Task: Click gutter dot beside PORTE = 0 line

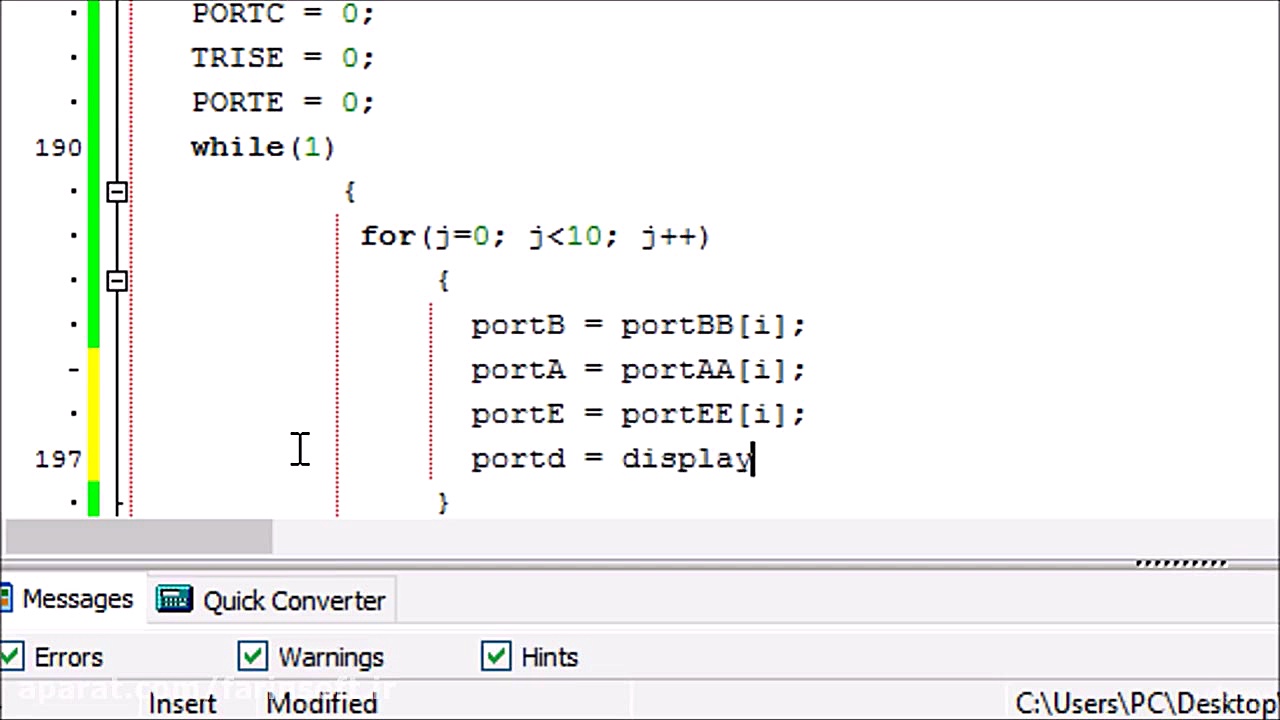Action: 74,102
